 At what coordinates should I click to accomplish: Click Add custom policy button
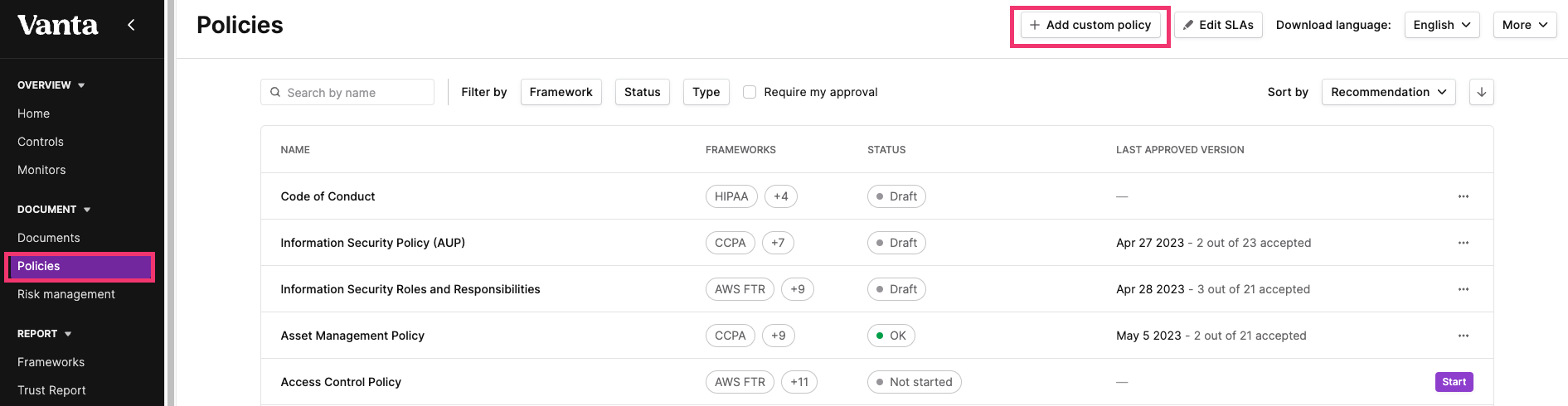coord(1090,25)
